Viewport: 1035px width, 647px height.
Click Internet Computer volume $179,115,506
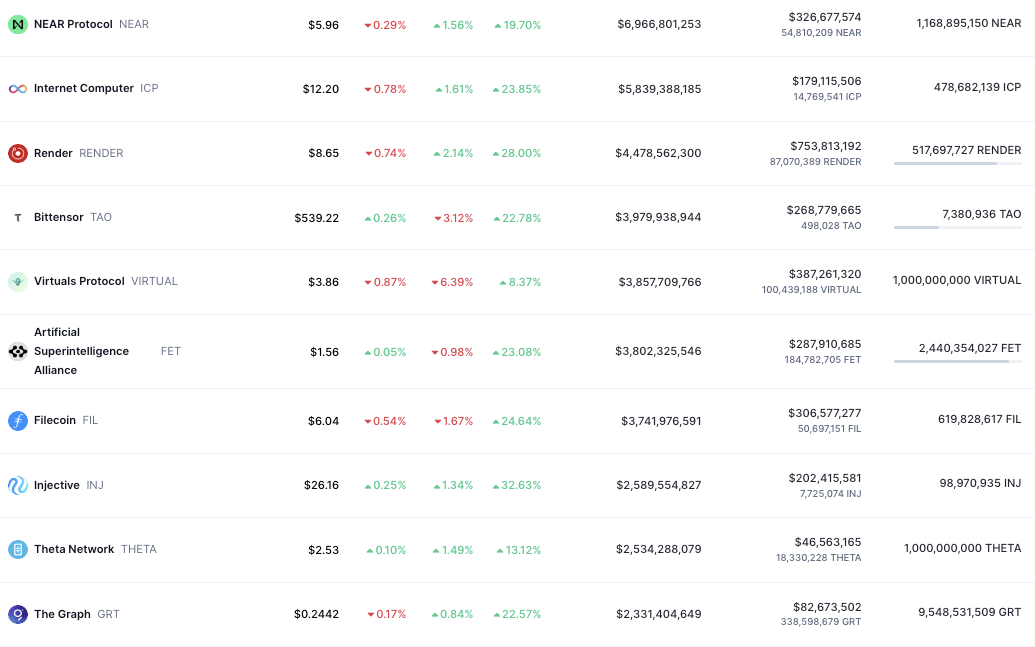pyautogui.click(x=826, y=81)
